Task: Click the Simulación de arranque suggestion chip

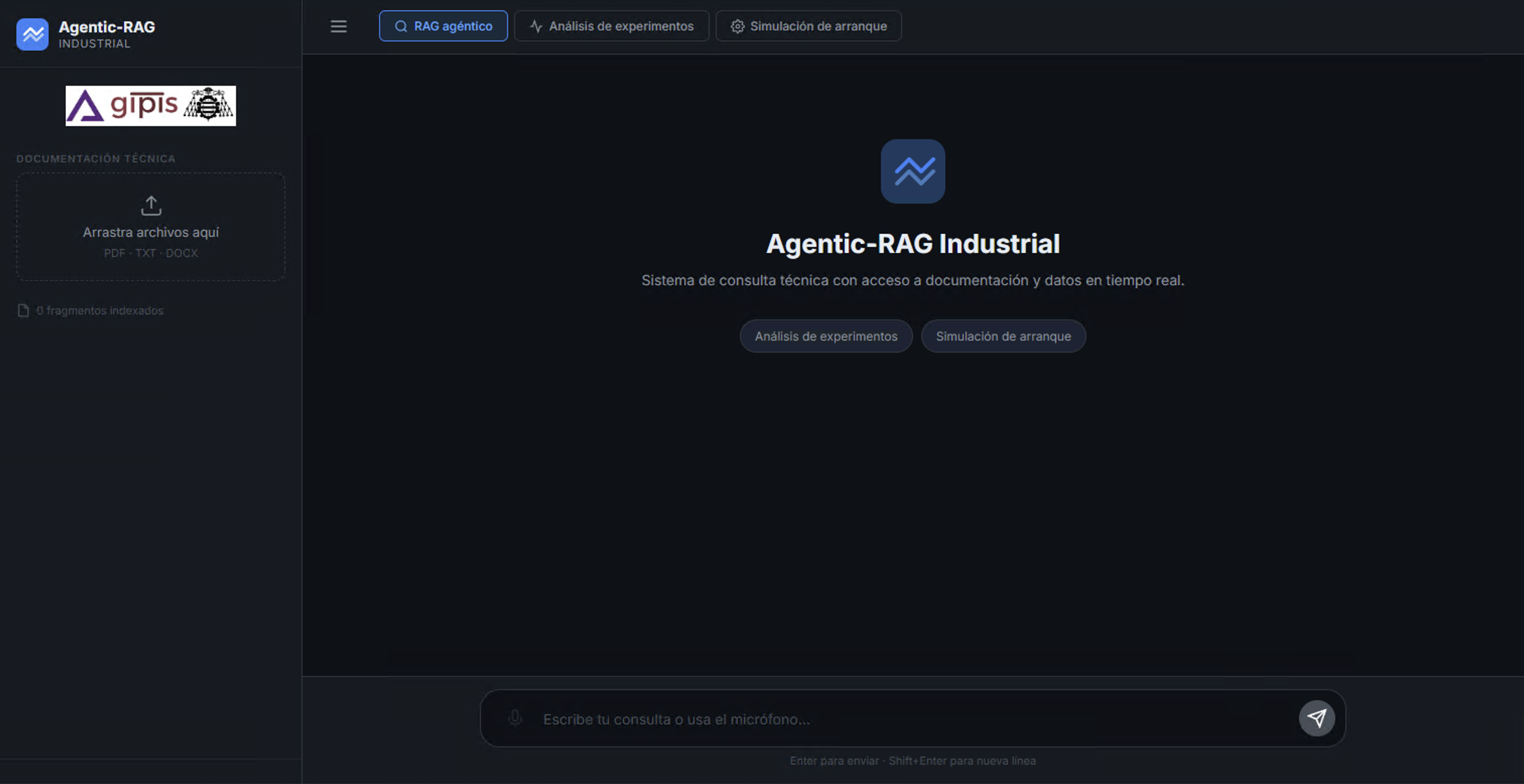Action: coord(1003,336)
